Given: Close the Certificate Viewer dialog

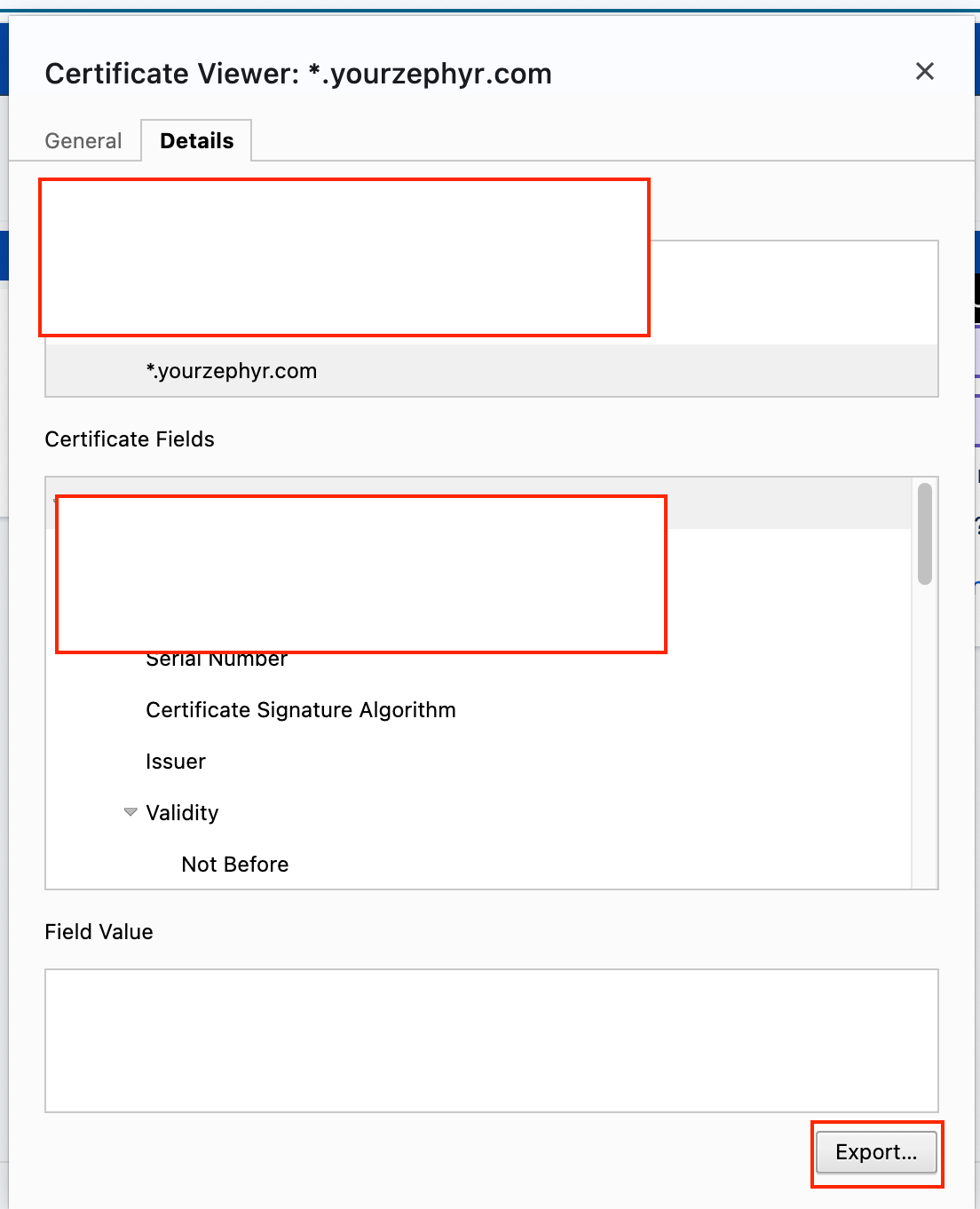Looking at the screenshot, I should point(924,72).
